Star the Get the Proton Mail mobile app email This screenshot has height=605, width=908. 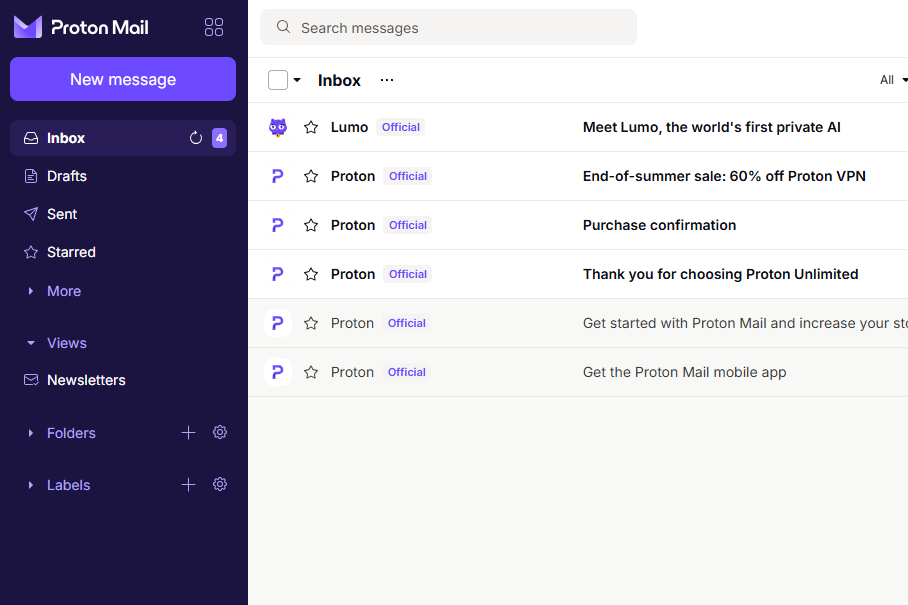[x=311, y=372]
